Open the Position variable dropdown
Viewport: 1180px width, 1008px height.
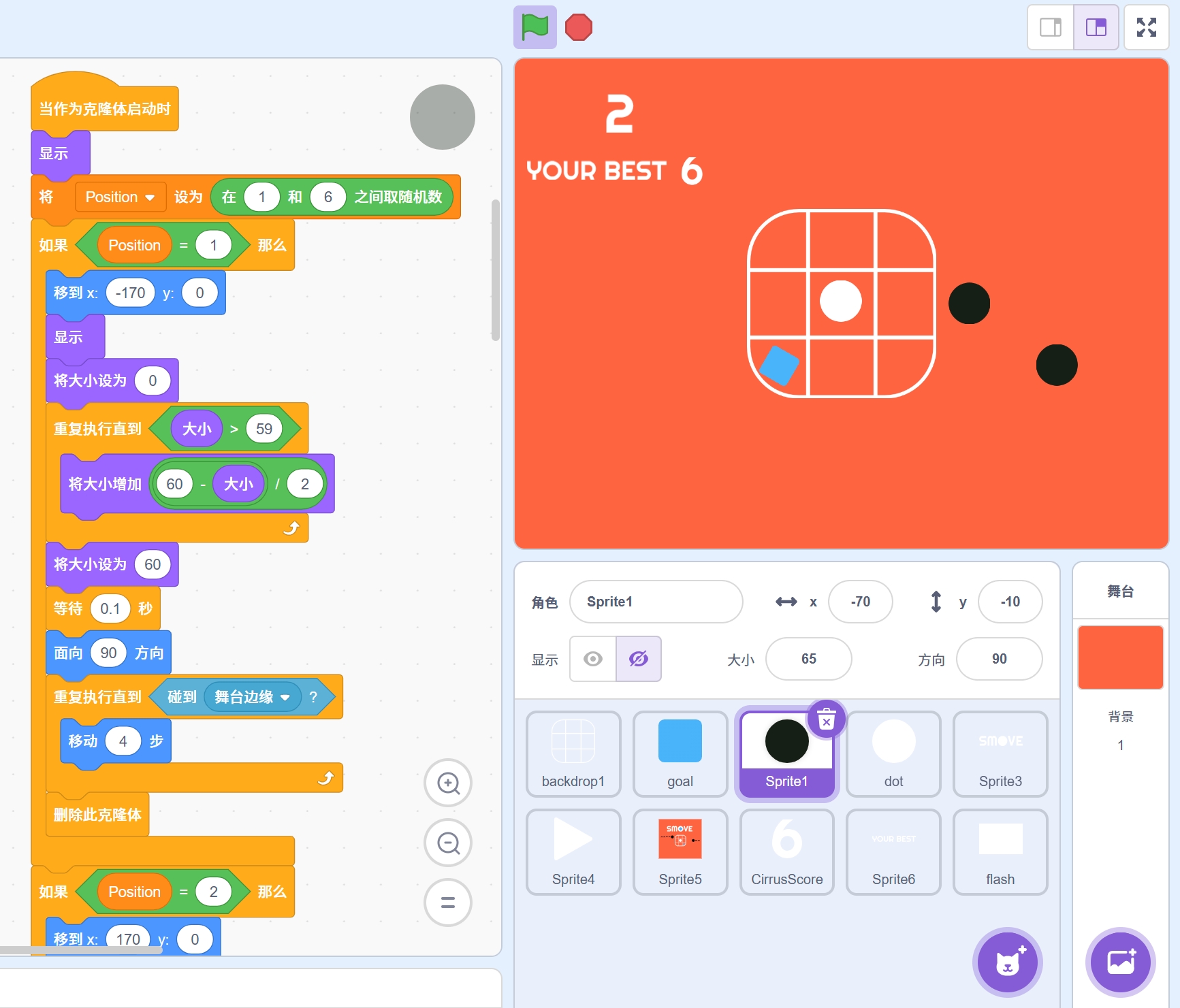(150, 197)
